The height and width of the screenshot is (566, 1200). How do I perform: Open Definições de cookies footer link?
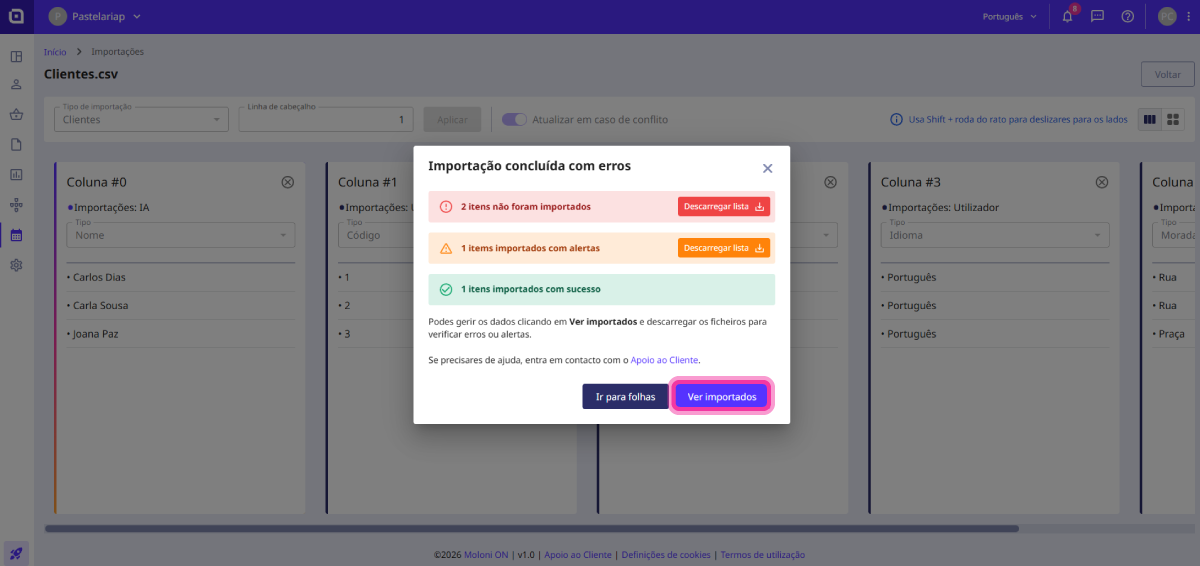click(x=666, y=555)
